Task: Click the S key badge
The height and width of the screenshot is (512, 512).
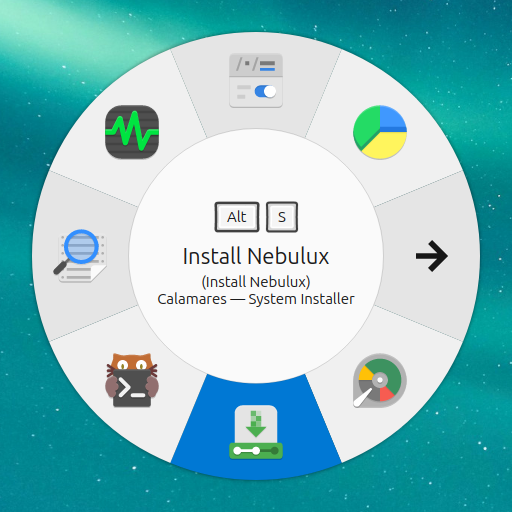Action: tap(282, 217)
